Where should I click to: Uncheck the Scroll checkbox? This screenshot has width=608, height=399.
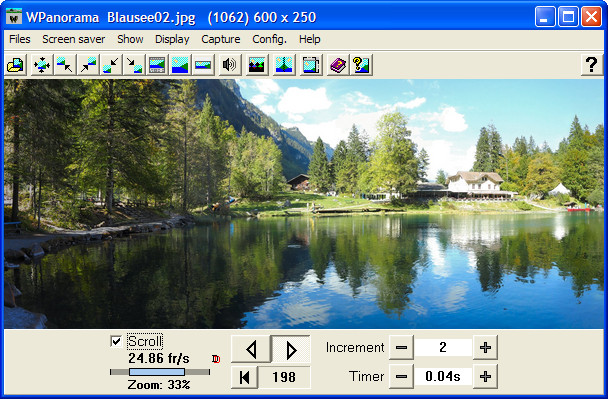[x=116, y=341]
